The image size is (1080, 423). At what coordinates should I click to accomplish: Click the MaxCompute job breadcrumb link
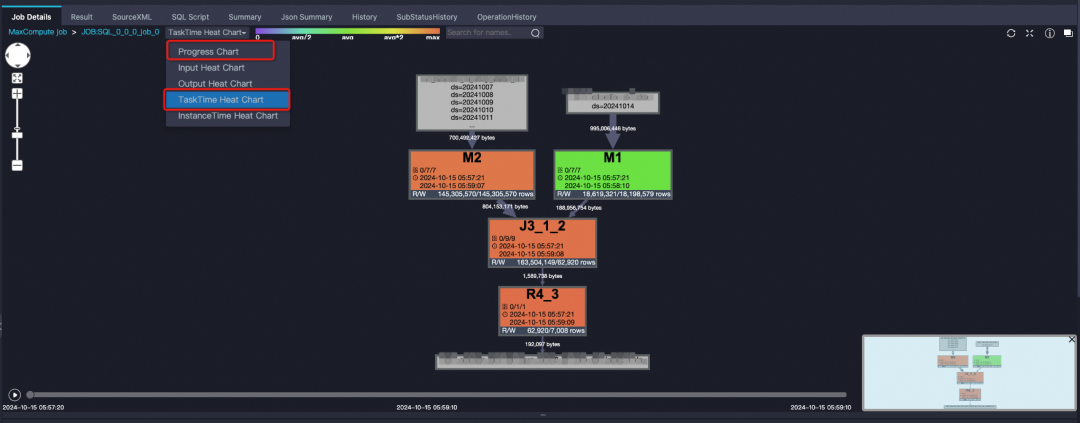pyautogui.click(x=37, y=32)
